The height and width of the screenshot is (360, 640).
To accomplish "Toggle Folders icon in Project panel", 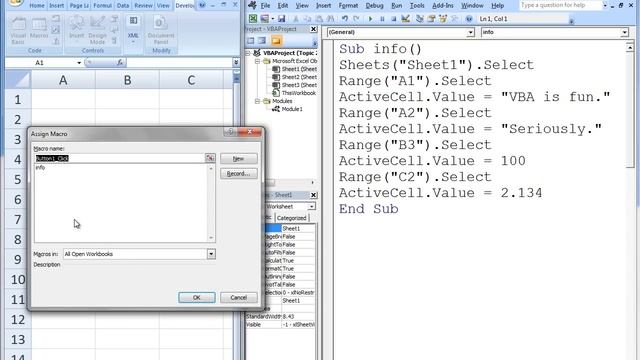I will [276, 41].
